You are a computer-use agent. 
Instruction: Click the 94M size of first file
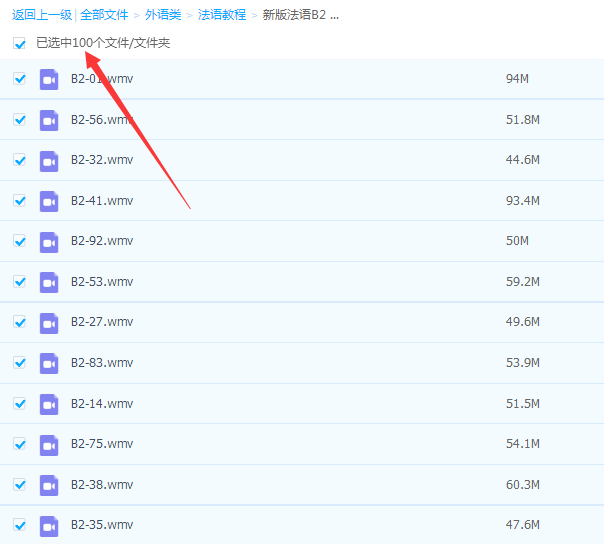pos(517,79)
